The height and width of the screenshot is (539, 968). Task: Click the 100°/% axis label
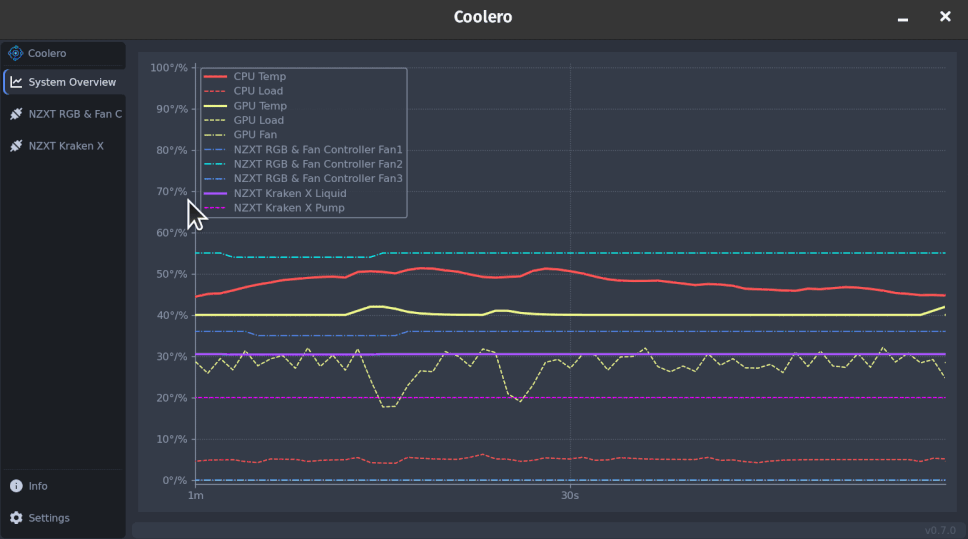pyautogui.click(x=169, y=68)
